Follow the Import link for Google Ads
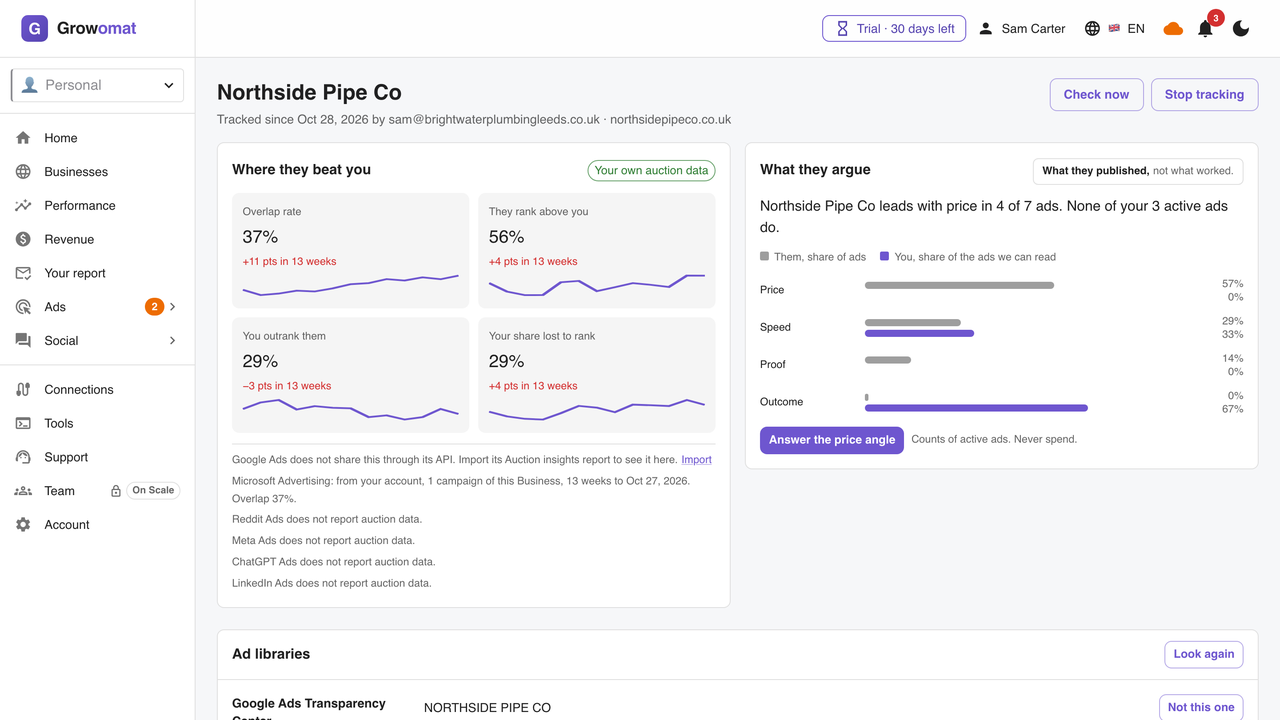This screenshot has width=1280, height=720. click(x=696, y=459)
